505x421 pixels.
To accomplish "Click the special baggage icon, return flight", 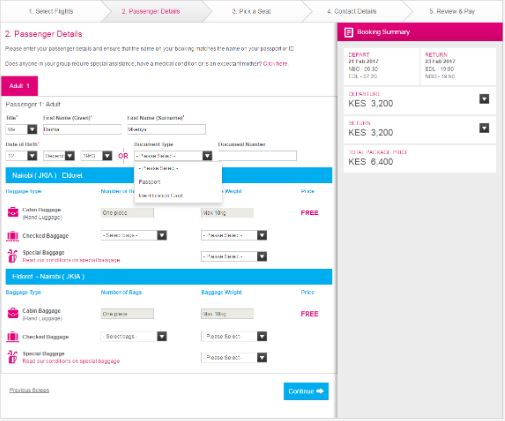I will pyautogui.click(x=12, y=357).
